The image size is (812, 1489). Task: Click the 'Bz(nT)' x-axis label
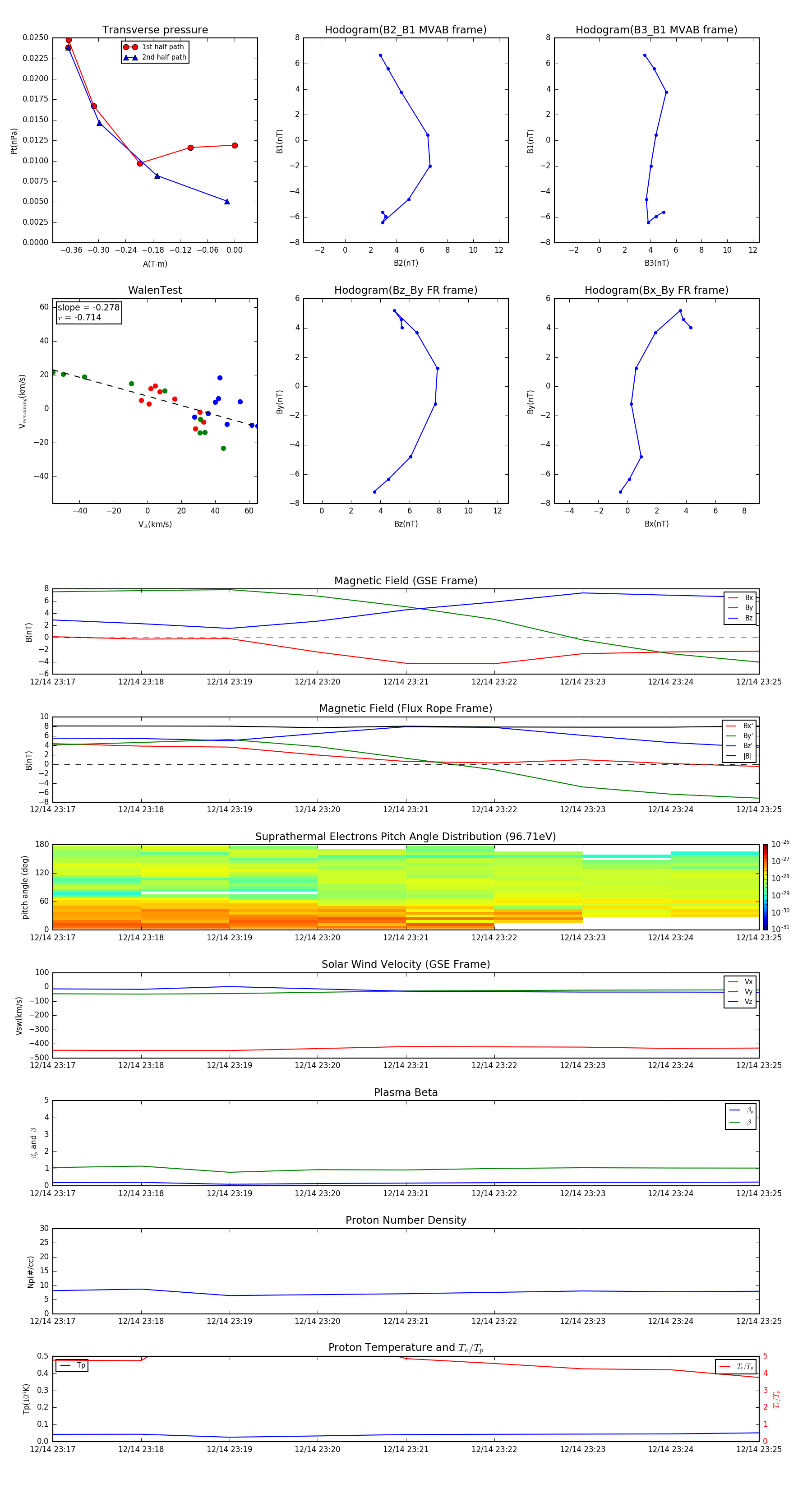406,524
